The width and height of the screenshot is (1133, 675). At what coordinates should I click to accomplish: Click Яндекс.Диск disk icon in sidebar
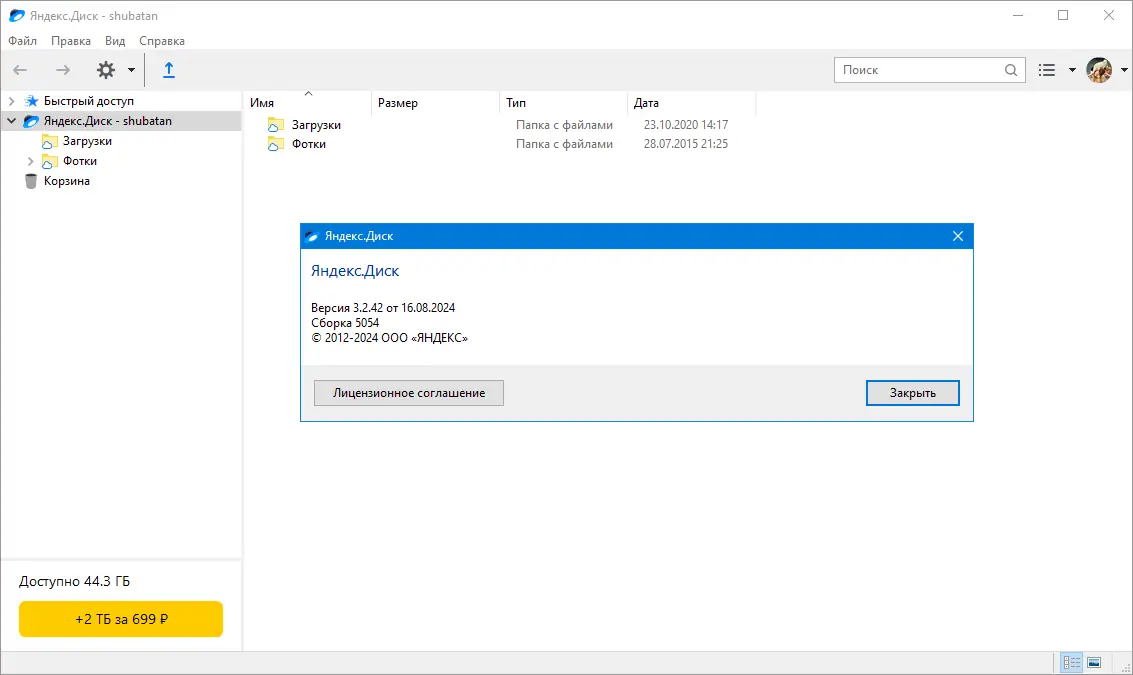31,121
